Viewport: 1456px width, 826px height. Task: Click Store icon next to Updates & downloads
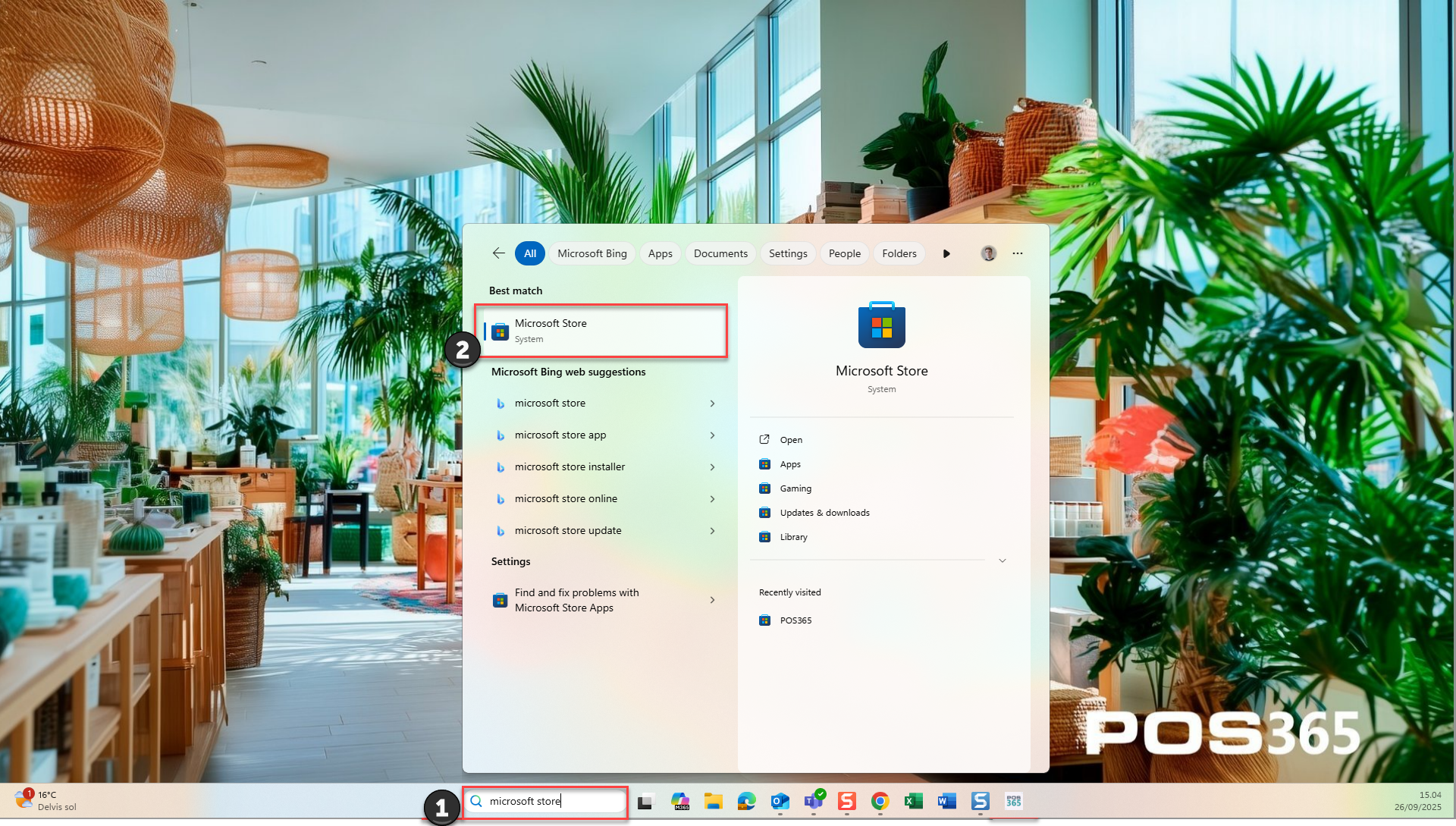[x=765, y=513]
